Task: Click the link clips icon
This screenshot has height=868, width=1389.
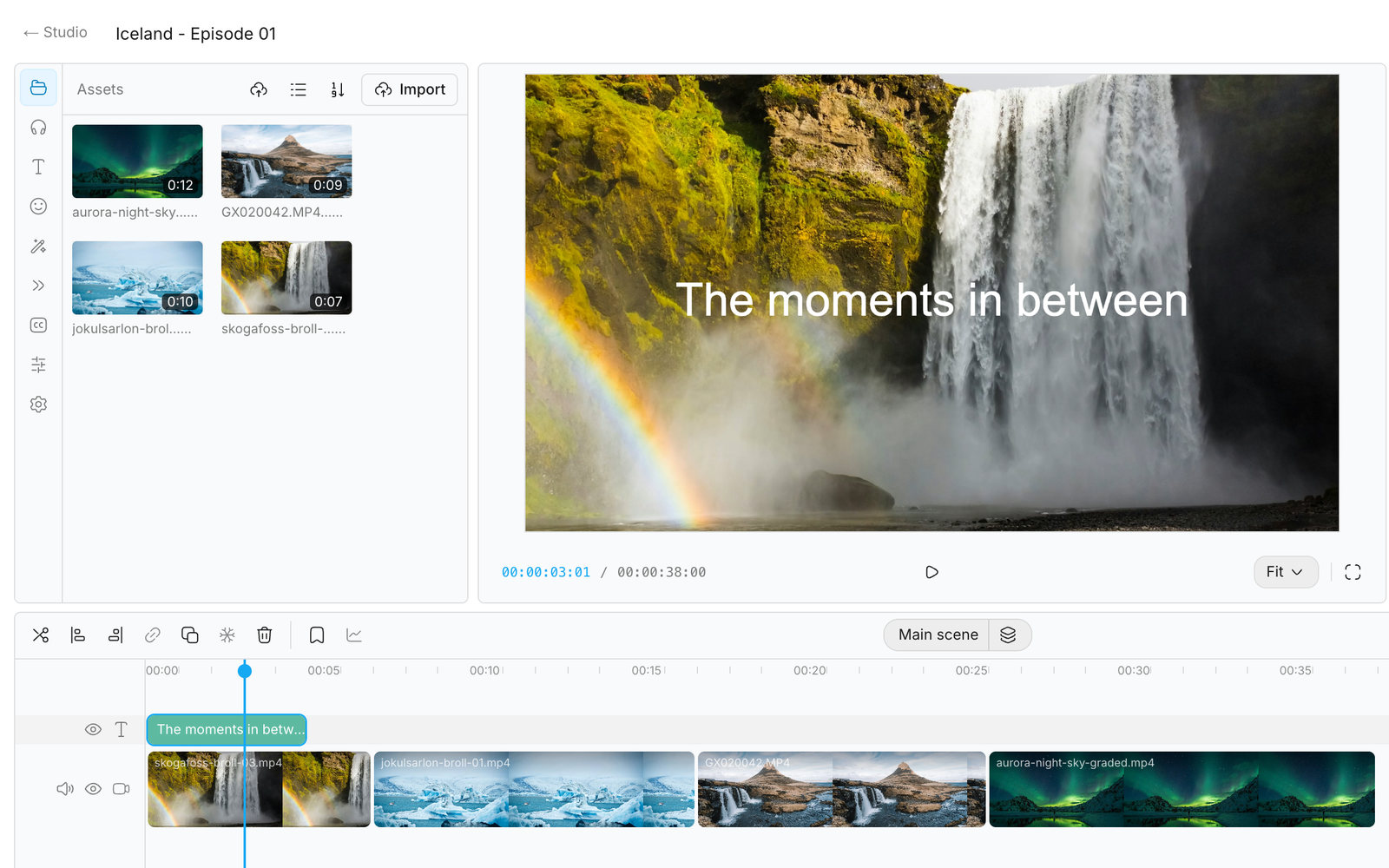Action: 153,635
